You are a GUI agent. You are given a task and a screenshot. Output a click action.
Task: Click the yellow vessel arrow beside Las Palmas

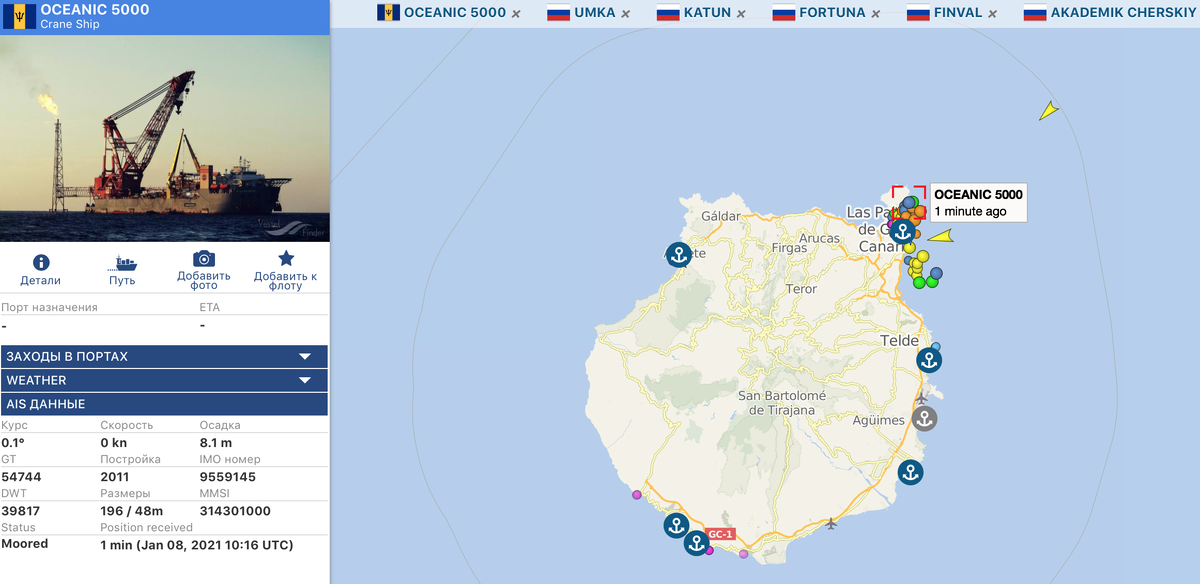pyautogui.click(x=940, y=236)
